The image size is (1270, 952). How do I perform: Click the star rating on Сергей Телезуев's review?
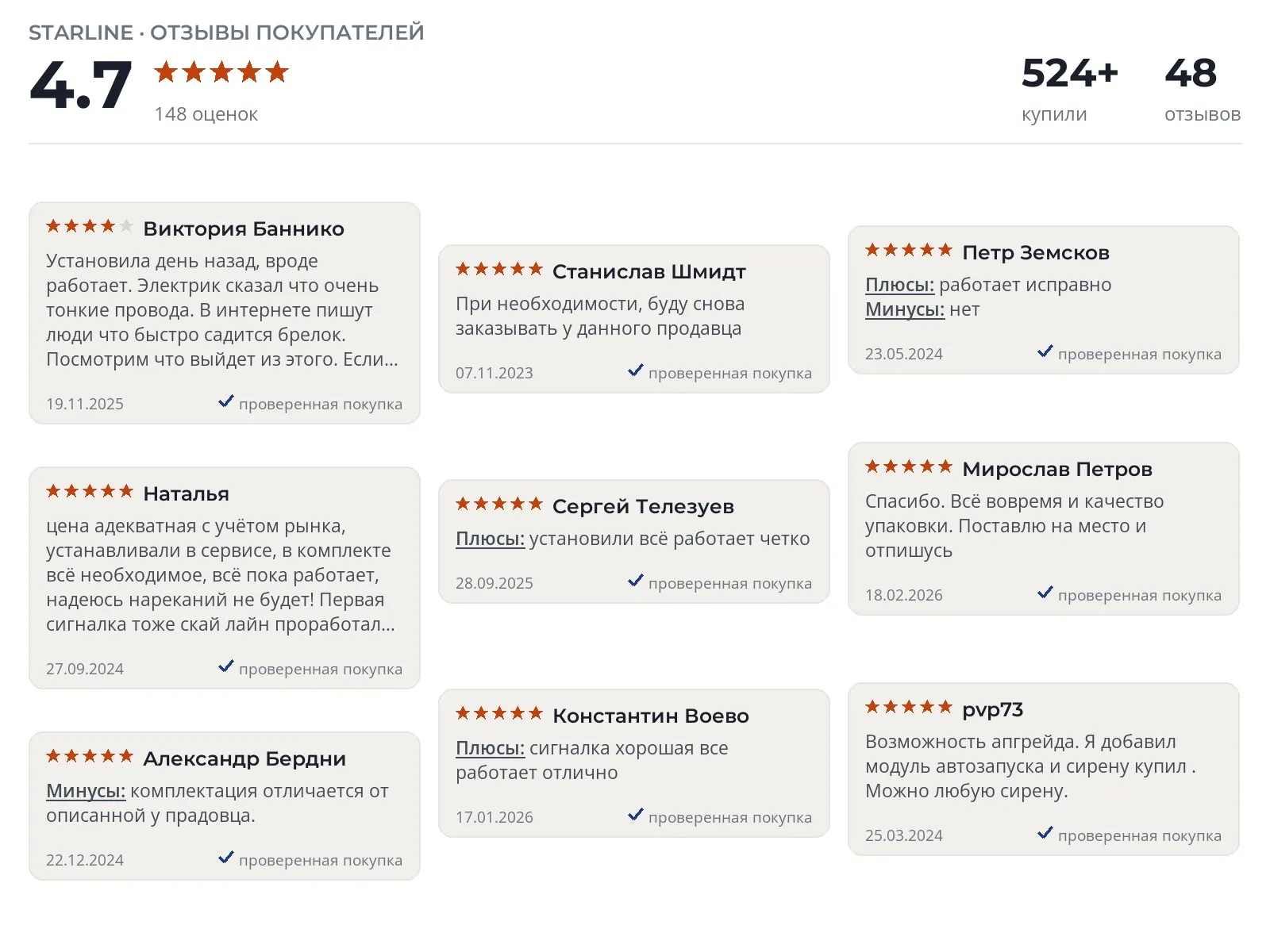pyautogui.click(x=499, y=504)
